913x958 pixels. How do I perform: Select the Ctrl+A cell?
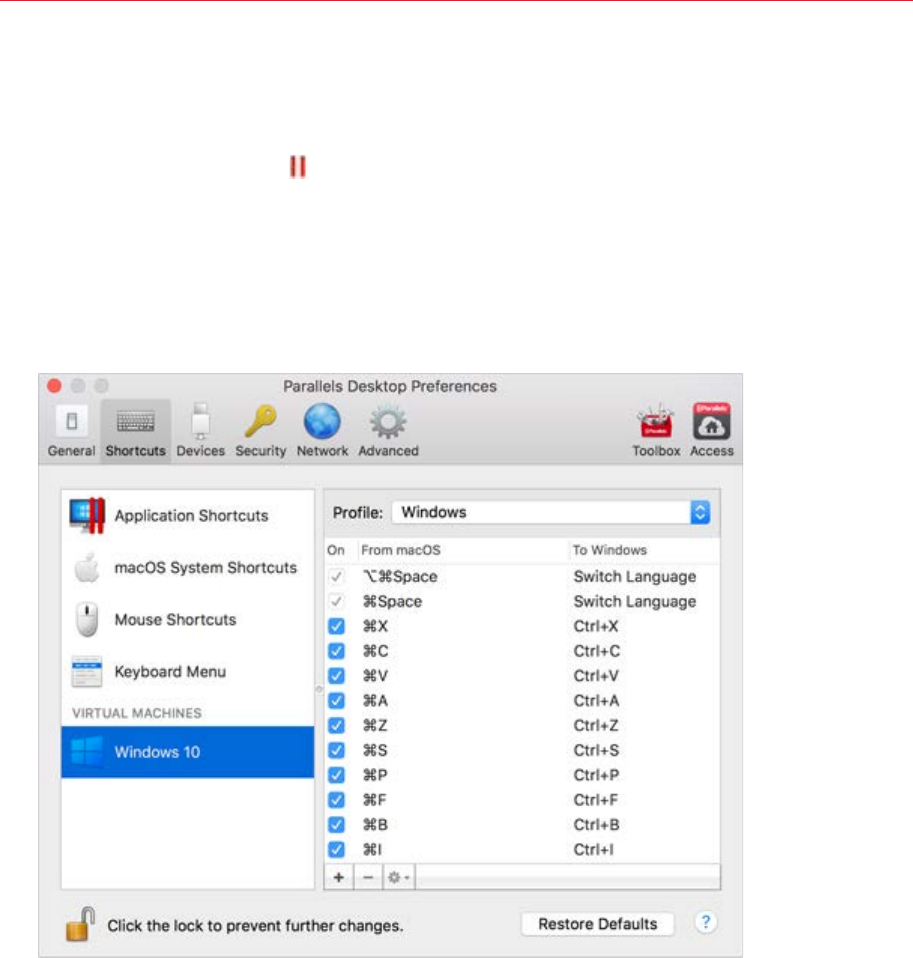[596, 701]
